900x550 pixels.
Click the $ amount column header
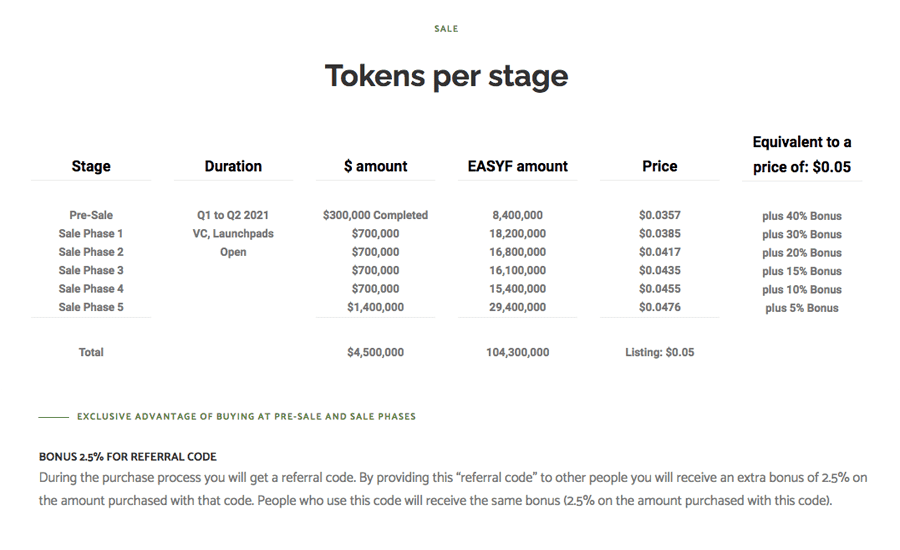[x=375, y=166]
